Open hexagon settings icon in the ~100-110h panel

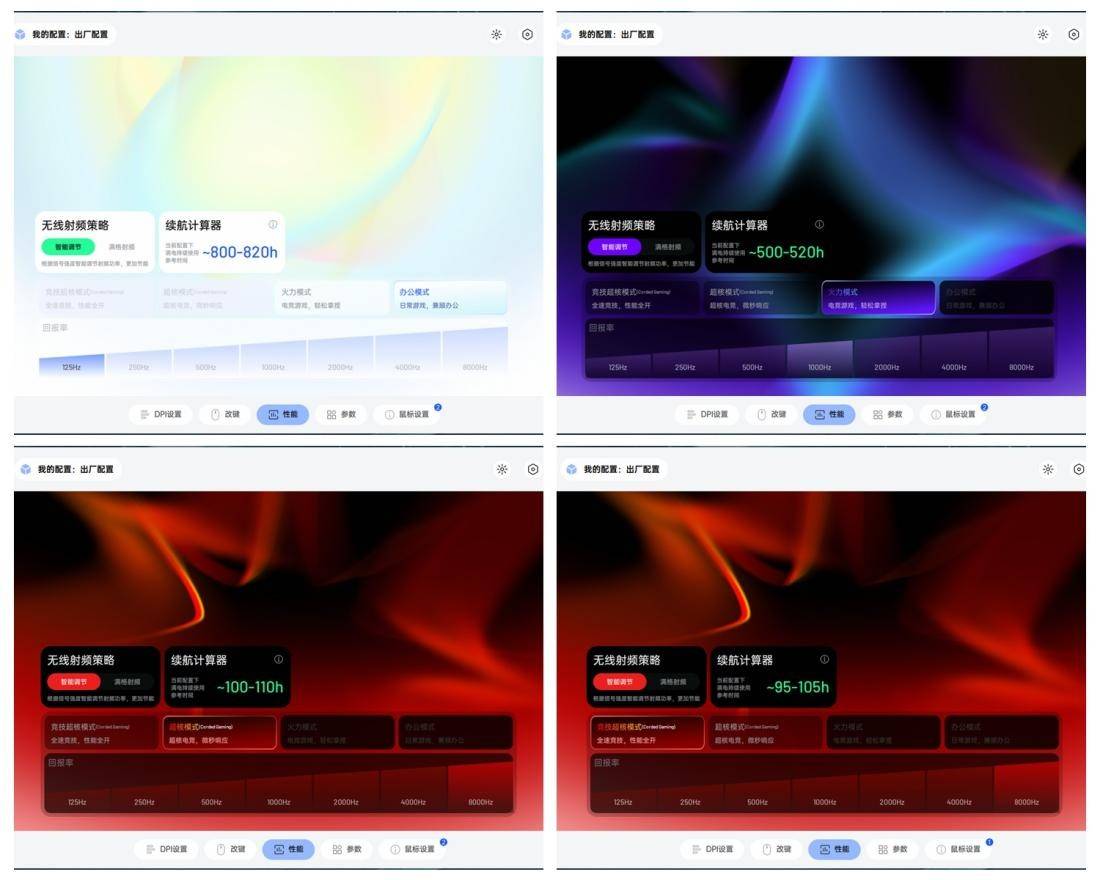click(x=532, y=469)
